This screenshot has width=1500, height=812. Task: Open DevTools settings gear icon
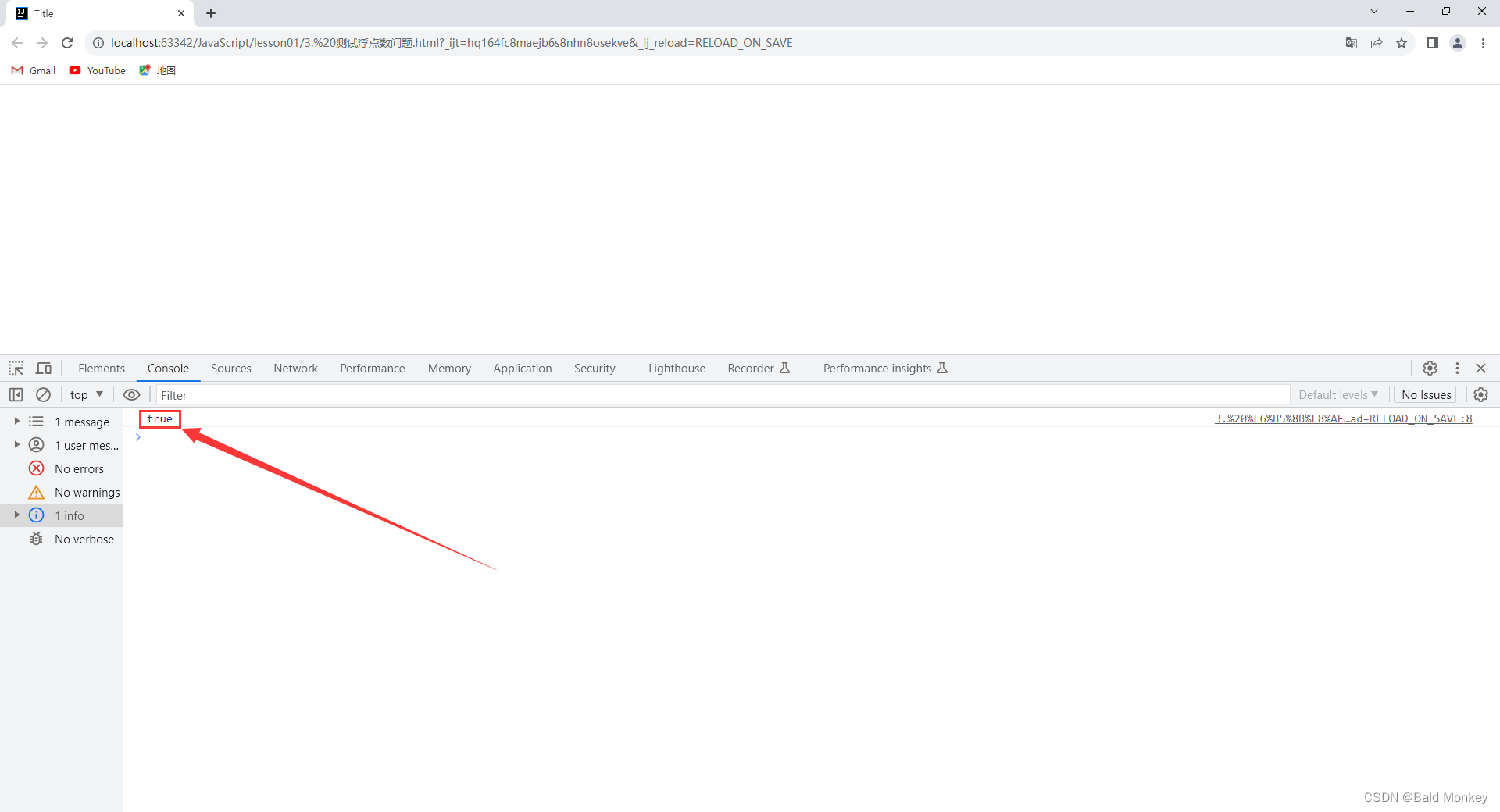coord(1430,368)
